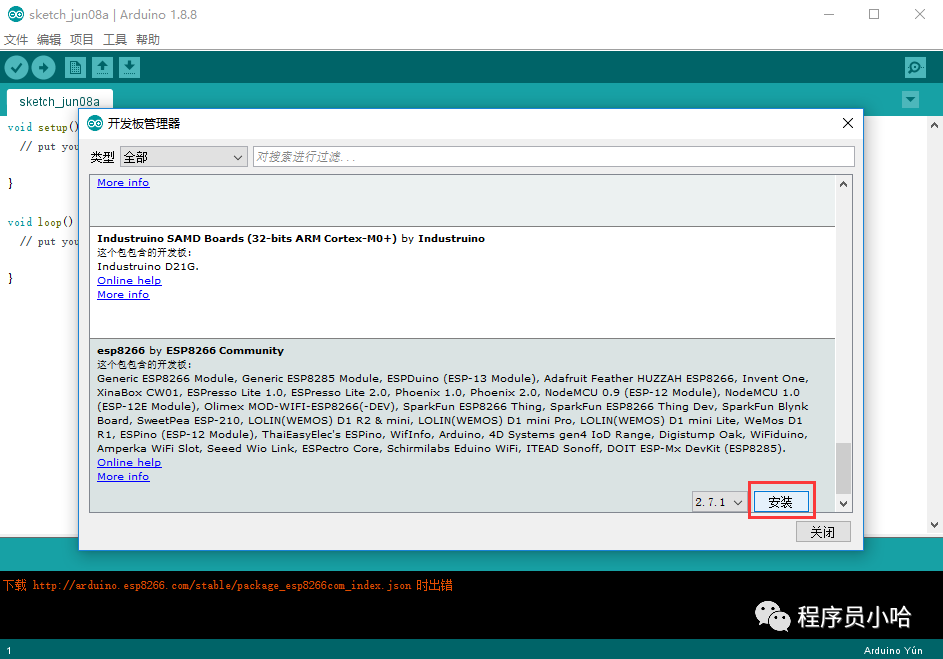Open the esp8266 Online help link
The image size is (943, 659).
click(x=129, y=463)
